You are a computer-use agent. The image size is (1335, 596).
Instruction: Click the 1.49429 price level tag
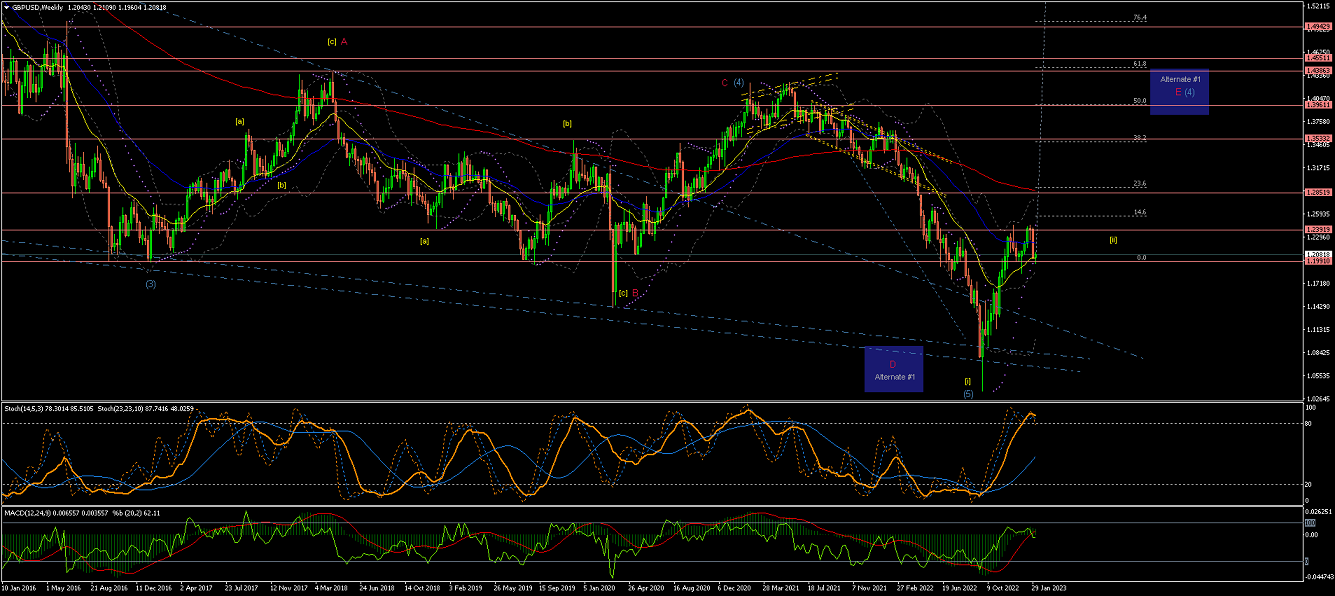1317,28
